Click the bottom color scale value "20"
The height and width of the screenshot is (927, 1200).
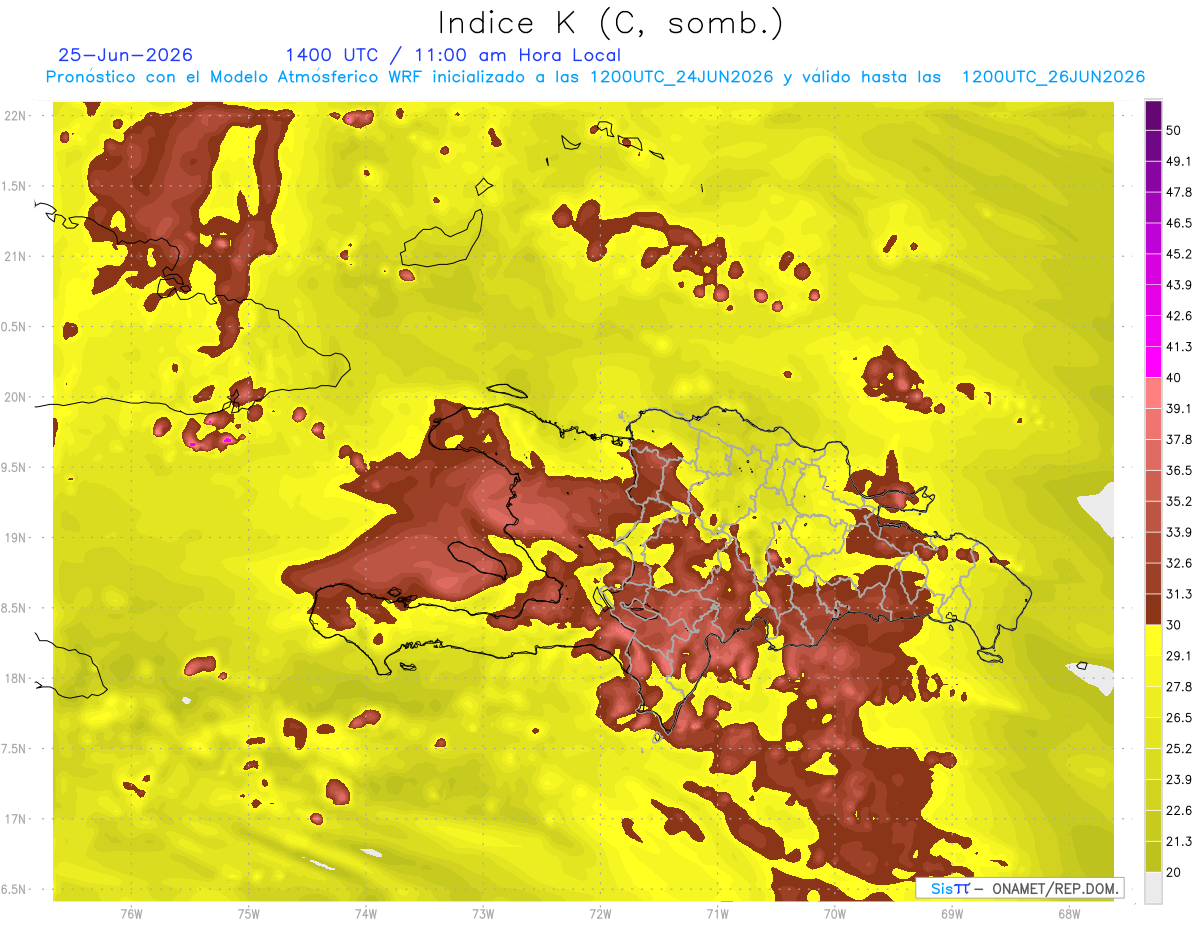click(x=1175, y=872)
